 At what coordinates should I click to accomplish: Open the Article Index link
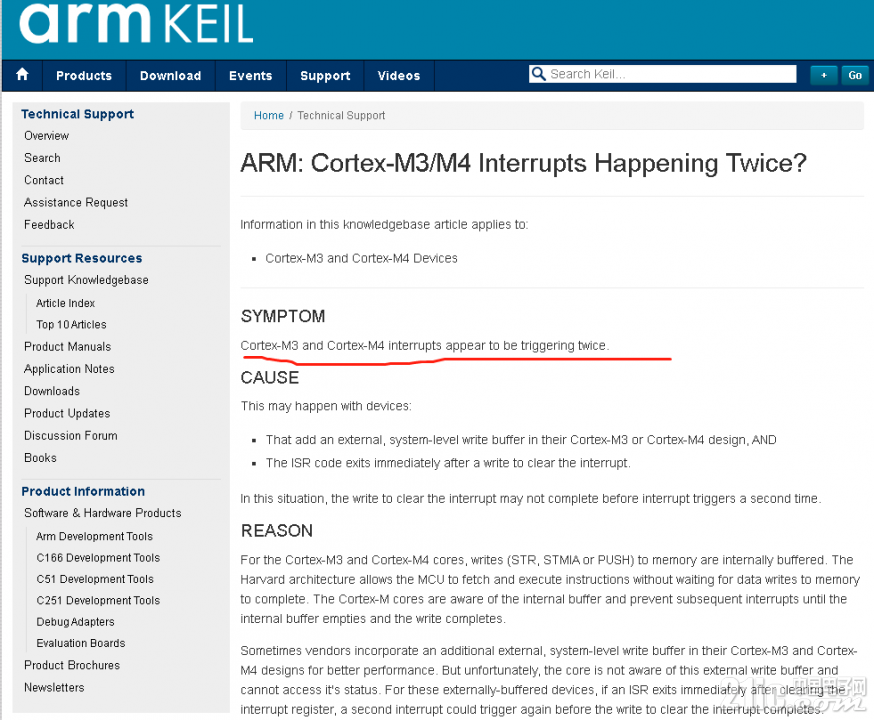[x=66, y=303]
